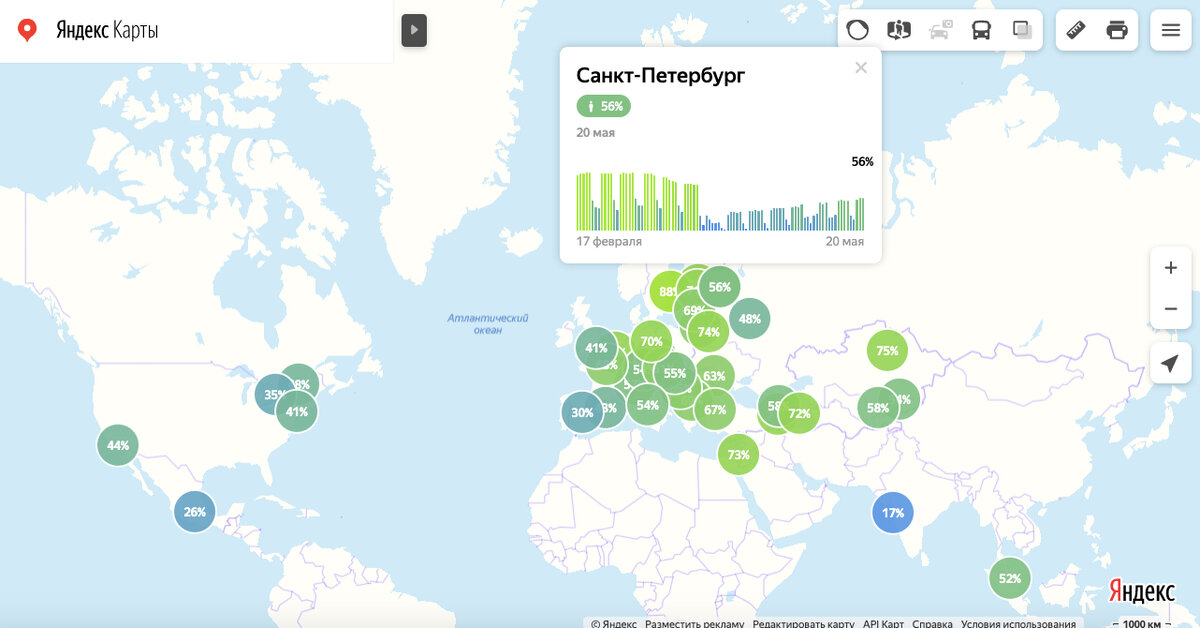Close the Санкт-Петербург popup
The height and width of the screenshot is (628, 1200).
[x=861, y=68]
